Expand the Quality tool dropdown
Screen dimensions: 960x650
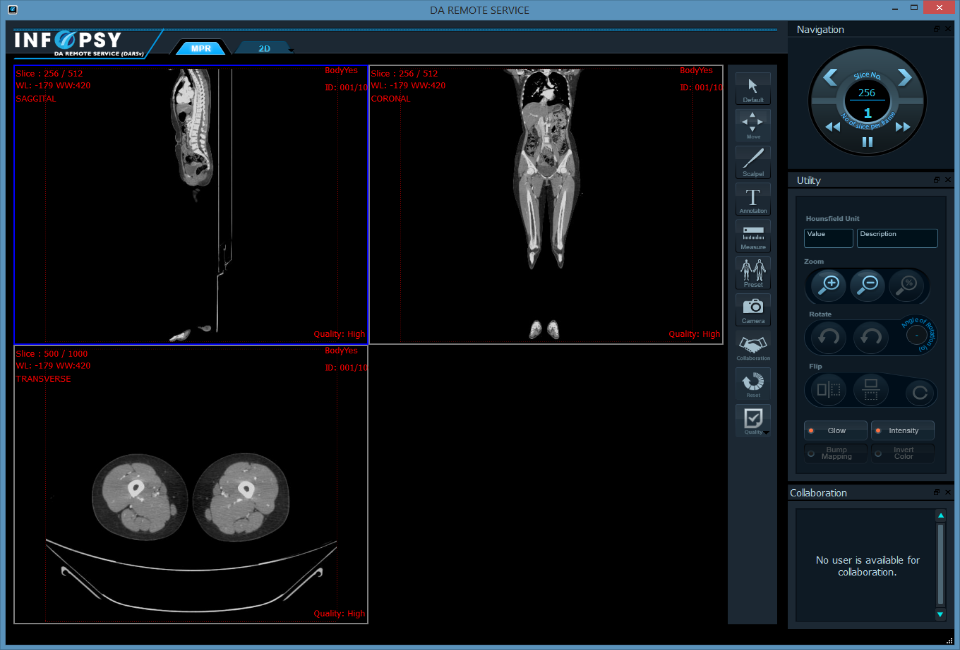click(767, 433)
